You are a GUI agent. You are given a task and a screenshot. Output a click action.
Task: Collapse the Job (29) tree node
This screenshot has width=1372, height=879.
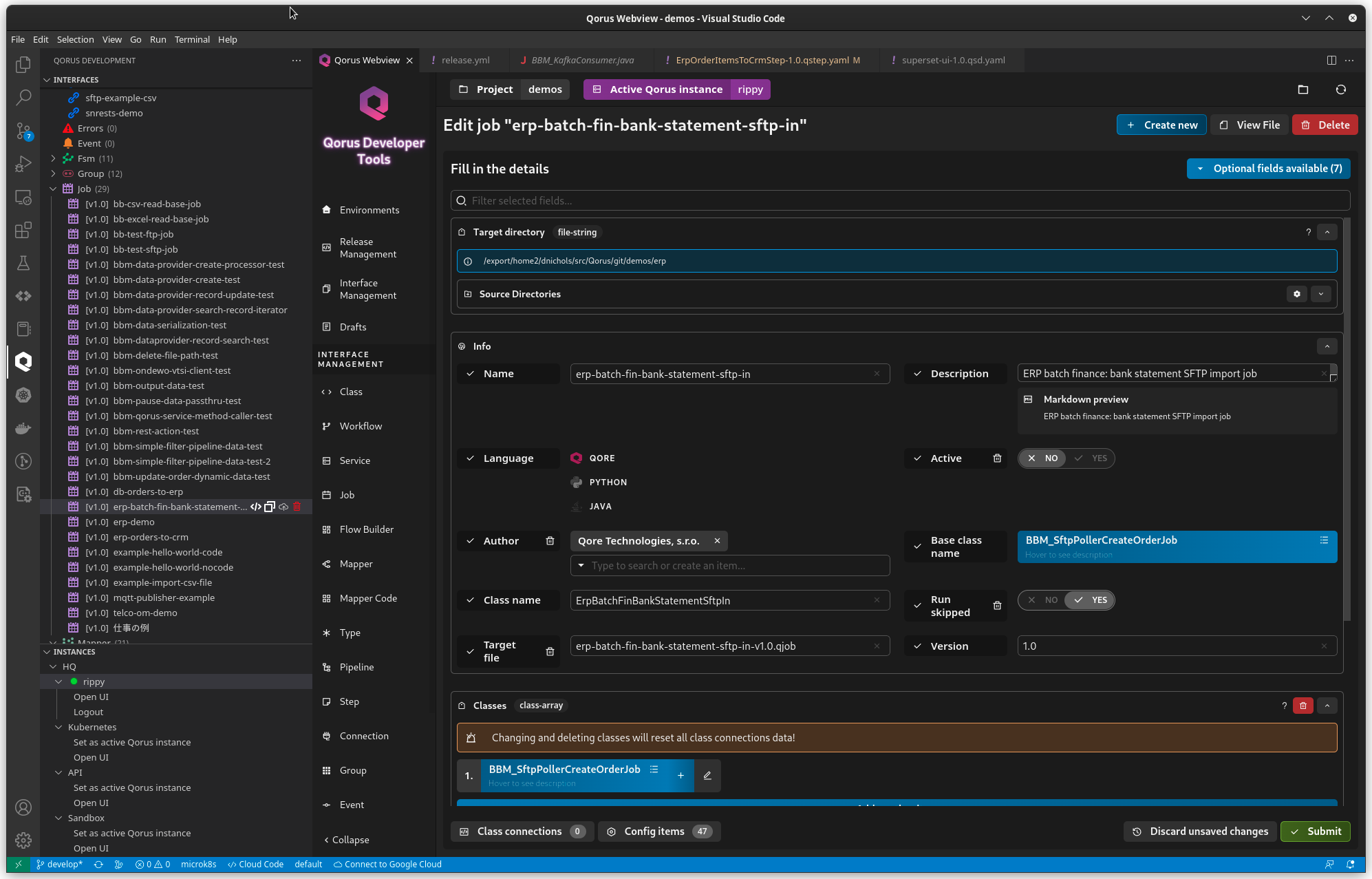coord(53,189)
